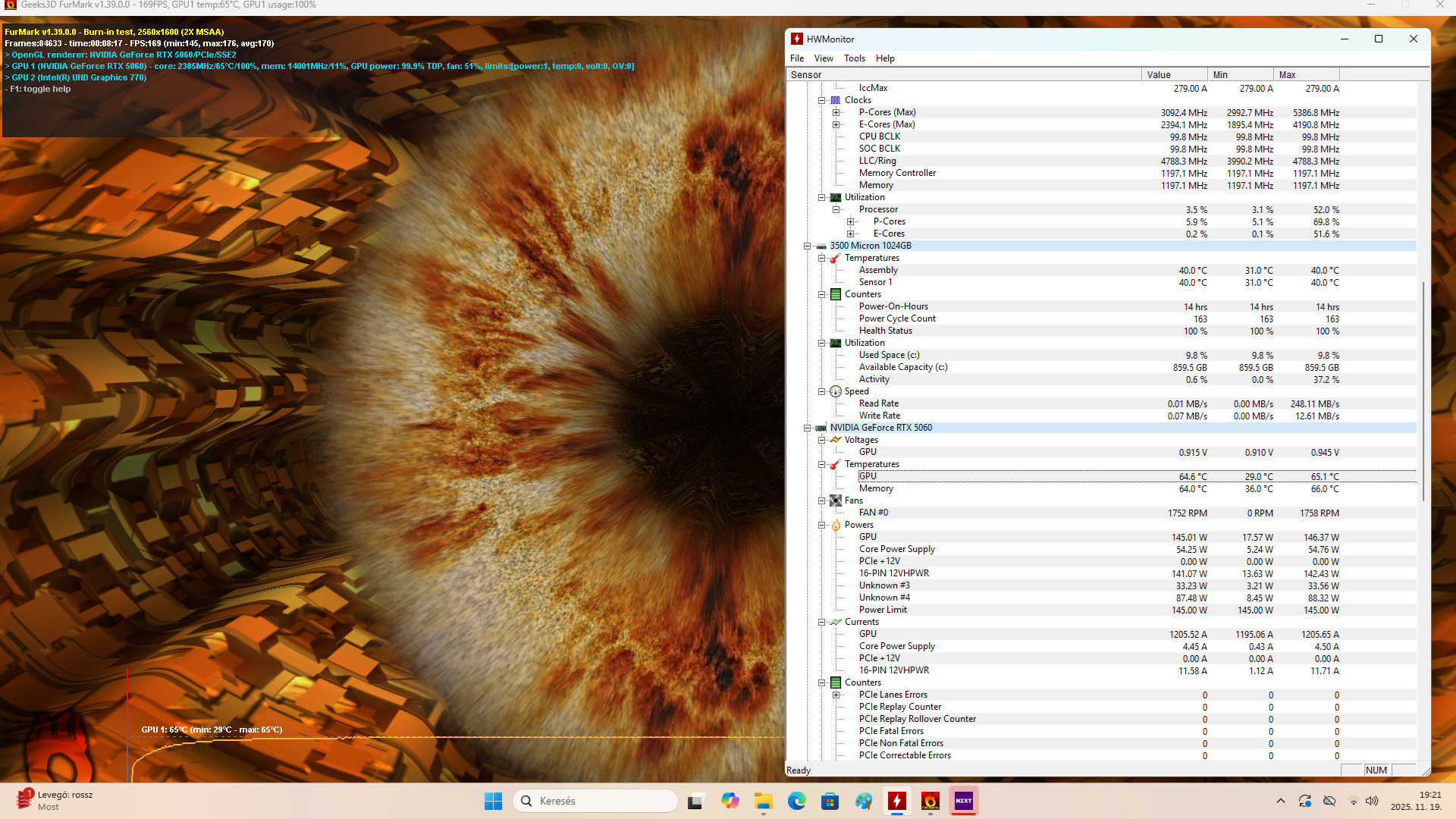Click the HWMonitor vertical scrollbar thumb
This screenshot has height=819, width=1456.
pyautogui.click(x=1423, y=391)
